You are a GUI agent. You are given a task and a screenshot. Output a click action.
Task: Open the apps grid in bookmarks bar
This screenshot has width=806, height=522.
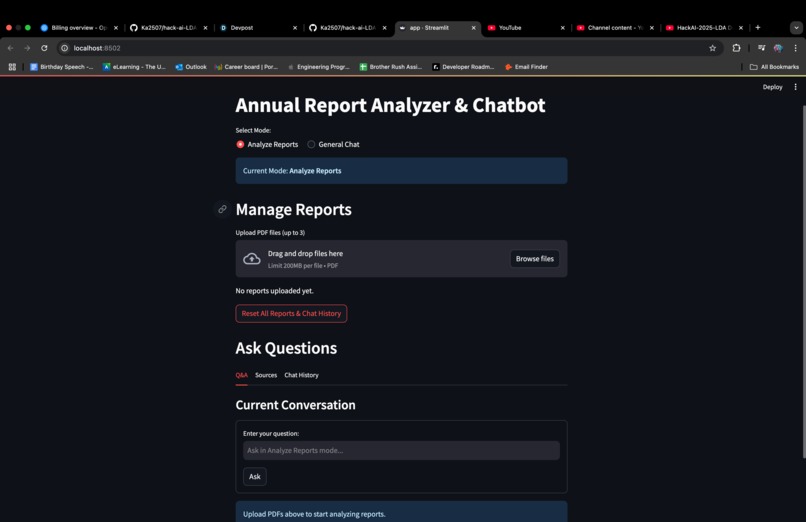(x=12, y=67)
